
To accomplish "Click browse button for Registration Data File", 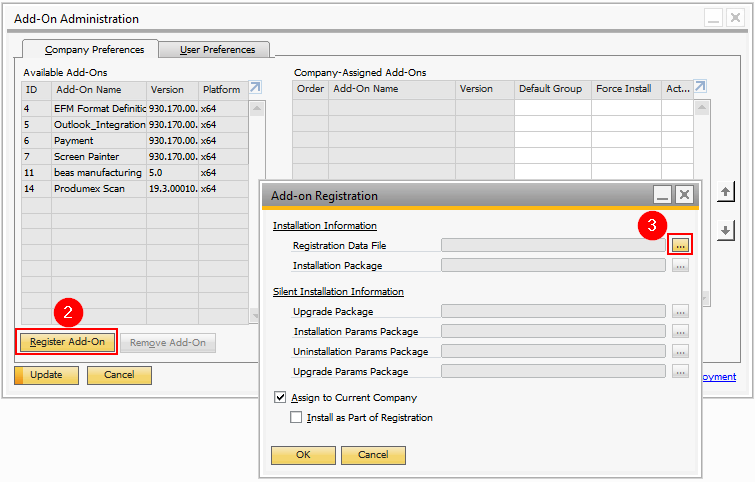I will [x=680, y=245].
